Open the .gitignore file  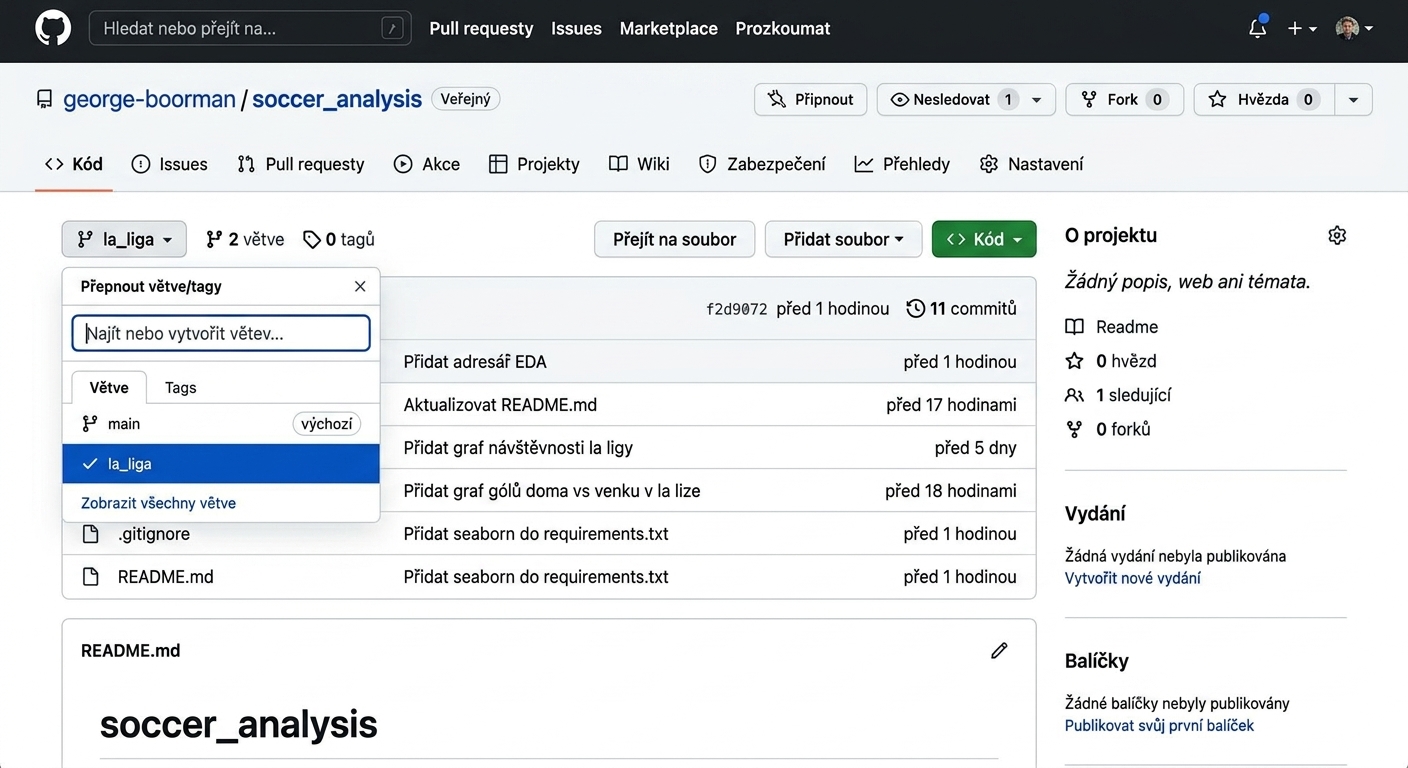pos(154,534)
